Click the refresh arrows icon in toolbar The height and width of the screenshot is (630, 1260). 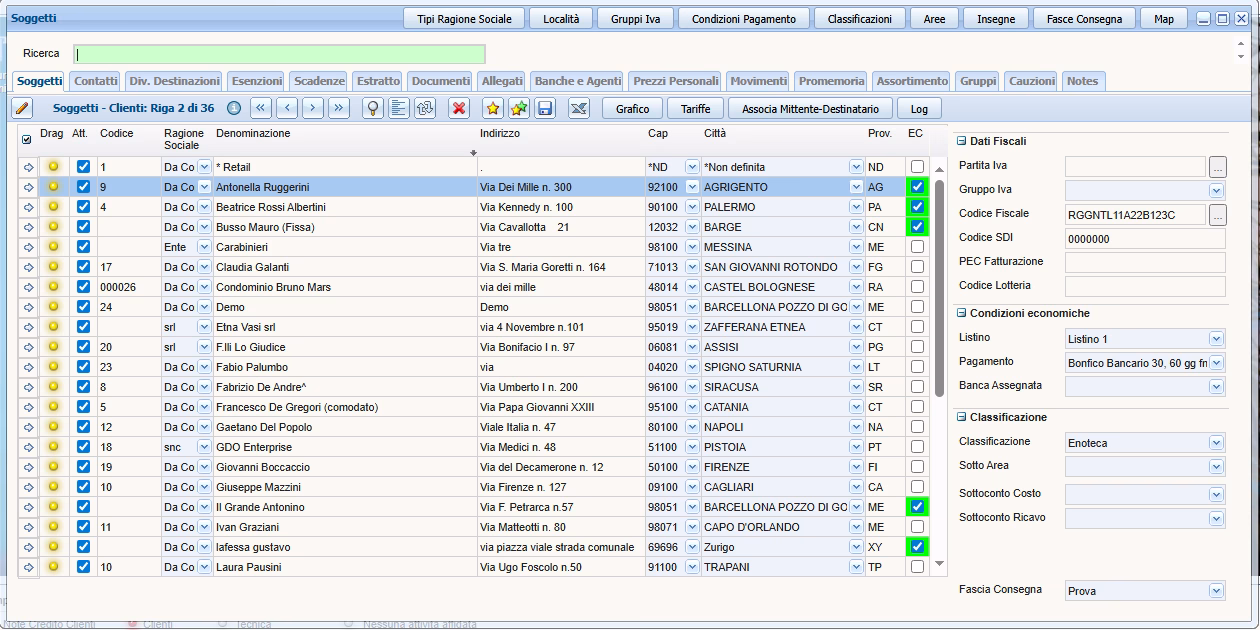[425, 108]
